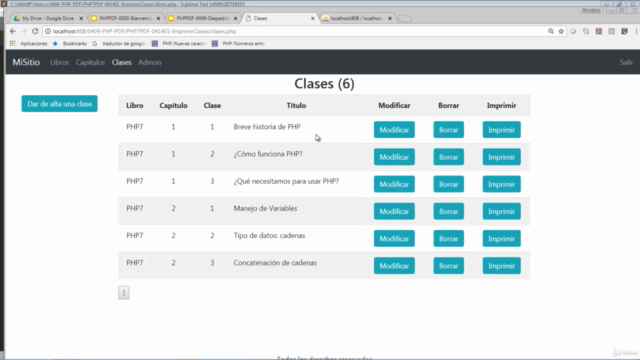Select the Breve historia de PHP title text

coord(267,127)
